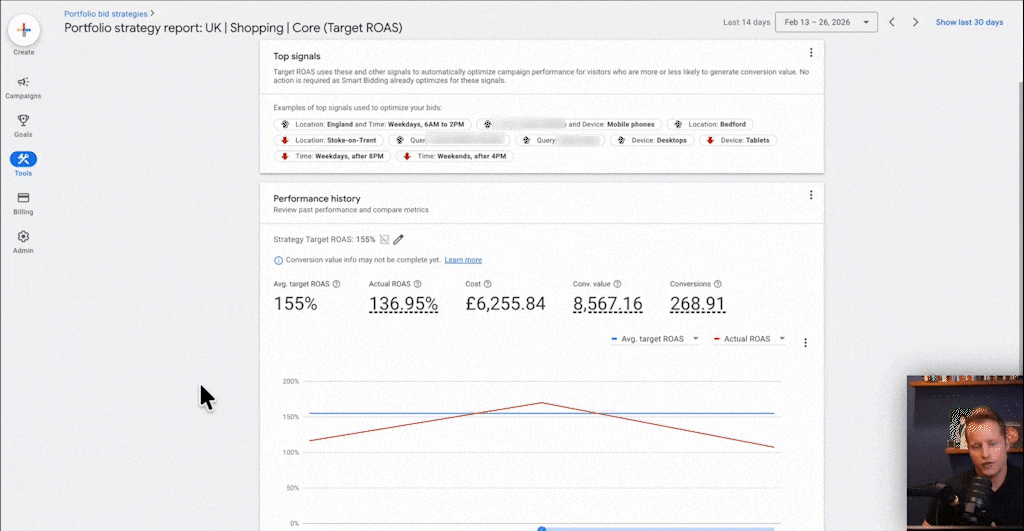Image resolution: width=1024 pixels, height=531 pixels.
Task: Open the Goals trophy icon
Action: tap(23, 120)
